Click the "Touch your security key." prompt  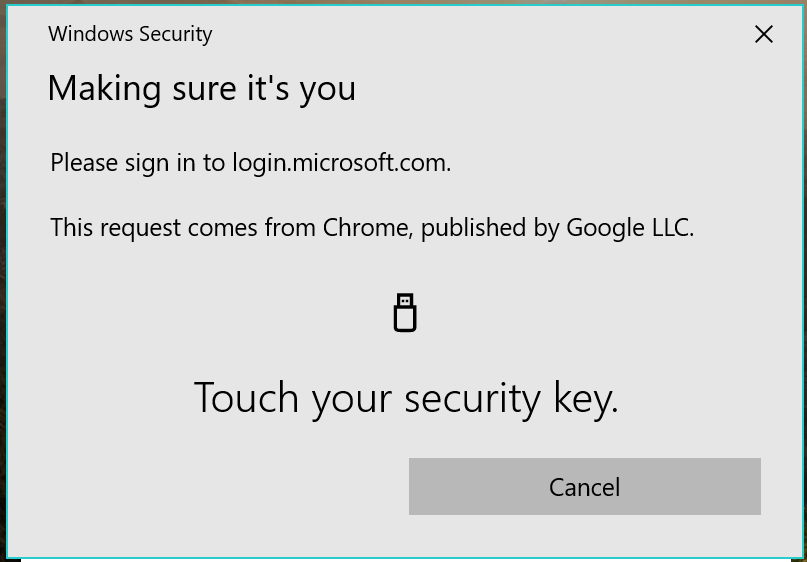[406, 398]
